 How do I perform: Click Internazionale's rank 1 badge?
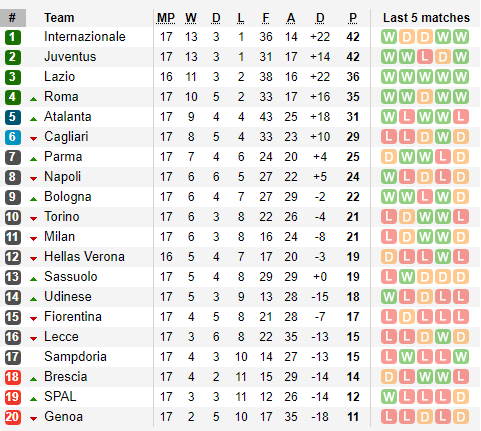[x=13, y=37]
